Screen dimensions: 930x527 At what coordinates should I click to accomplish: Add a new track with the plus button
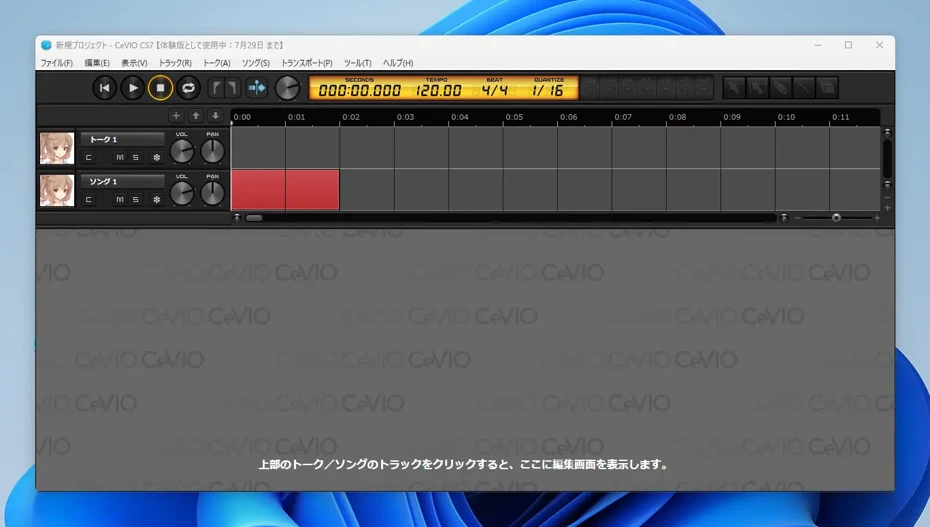[x=176, y=116]
